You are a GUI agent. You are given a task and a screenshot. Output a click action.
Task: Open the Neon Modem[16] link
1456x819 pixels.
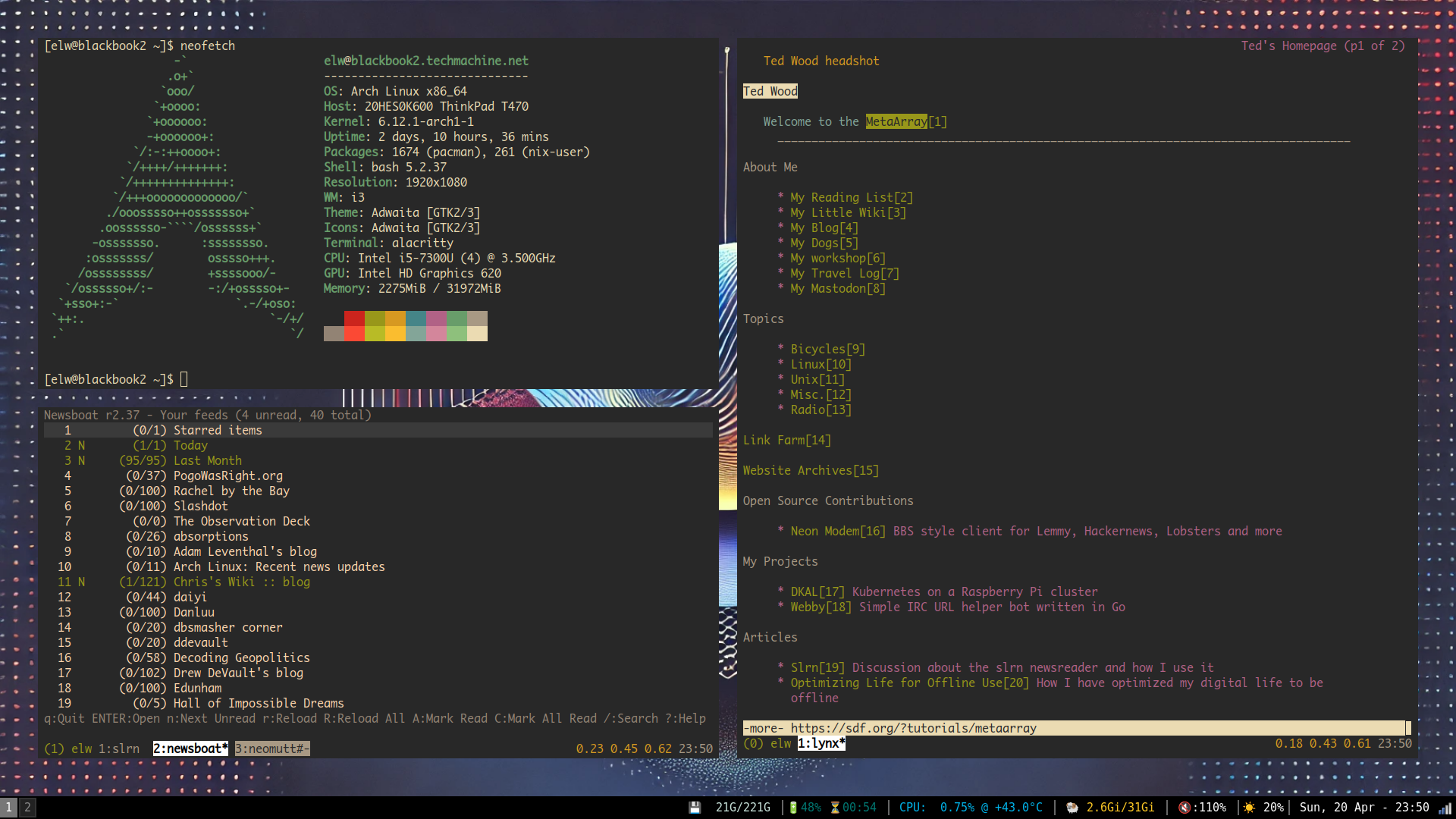click(837, 531)
